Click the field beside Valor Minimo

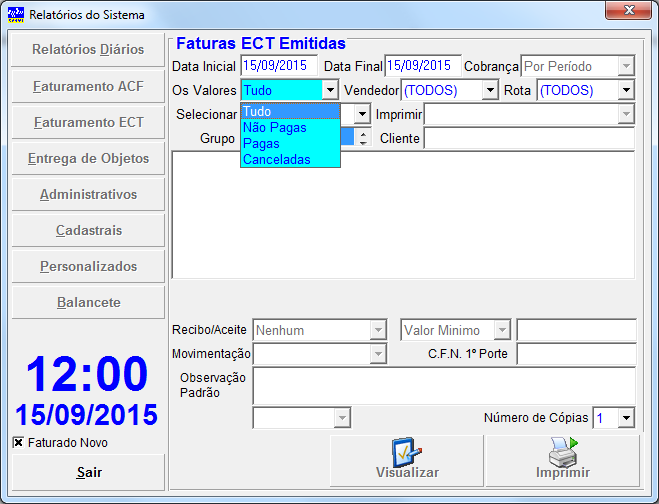click(x=577, y=330)
